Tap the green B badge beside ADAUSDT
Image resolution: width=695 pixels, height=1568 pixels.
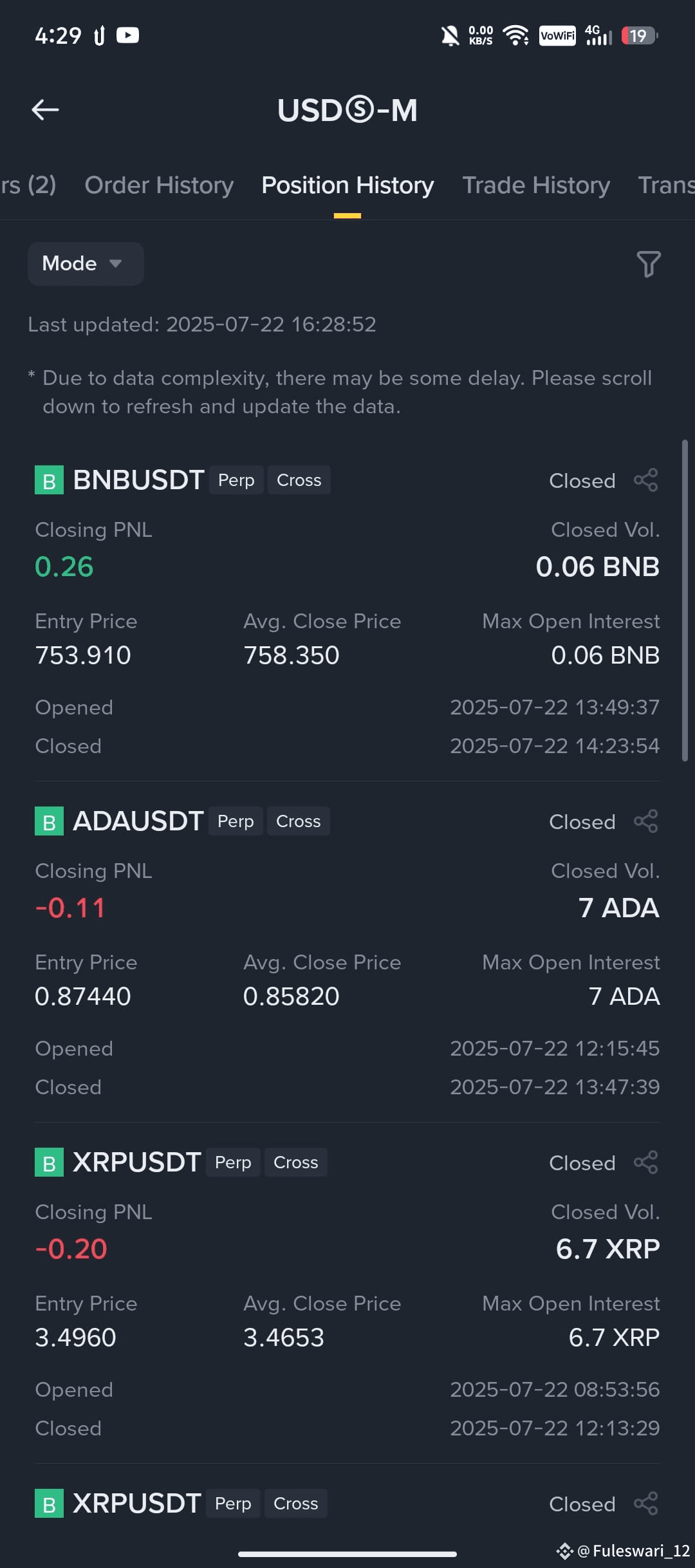pos(49,821)
